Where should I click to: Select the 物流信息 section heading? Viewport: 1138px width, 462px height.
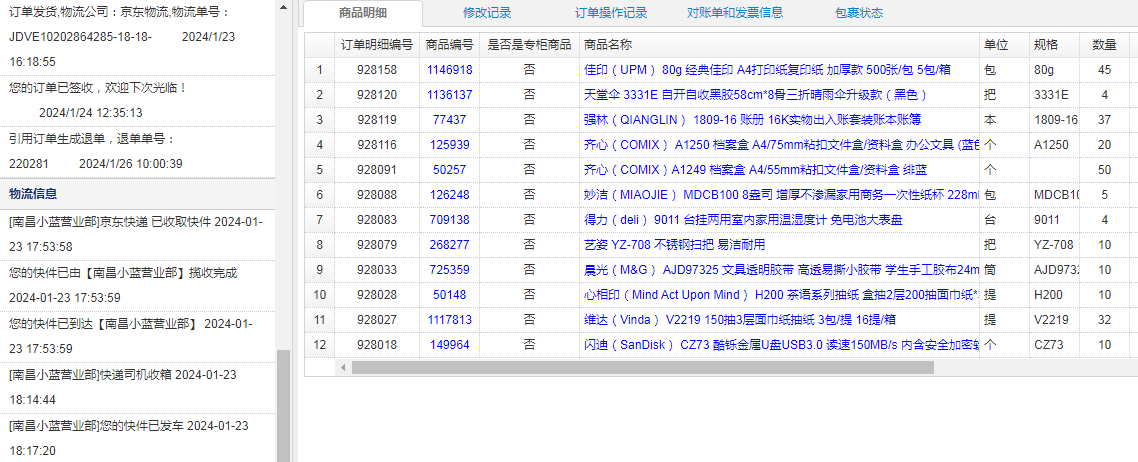point(33,194)
